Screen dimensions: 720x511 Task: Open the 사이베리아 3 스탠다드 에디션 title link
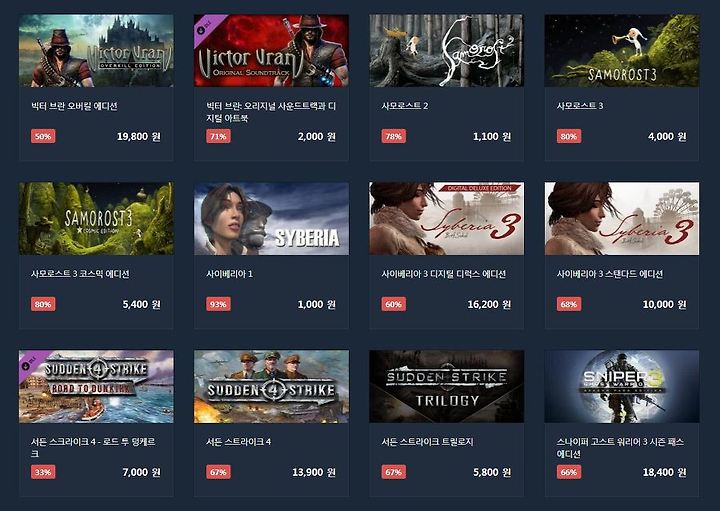(x=610, y=274)
